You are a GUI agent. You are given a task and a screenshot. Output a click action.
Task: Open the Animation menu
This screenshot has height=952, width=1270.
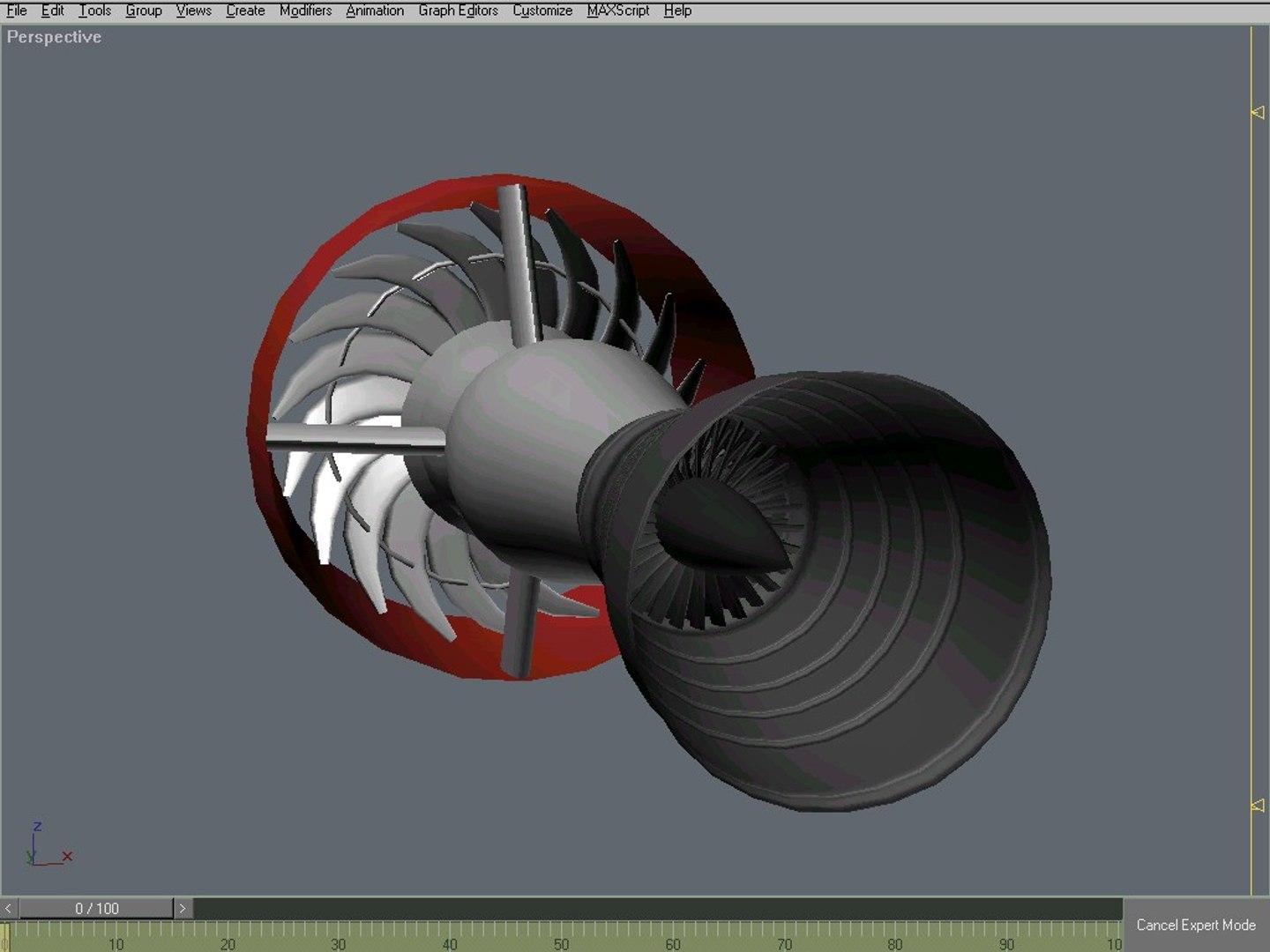(x=375, y=11)
